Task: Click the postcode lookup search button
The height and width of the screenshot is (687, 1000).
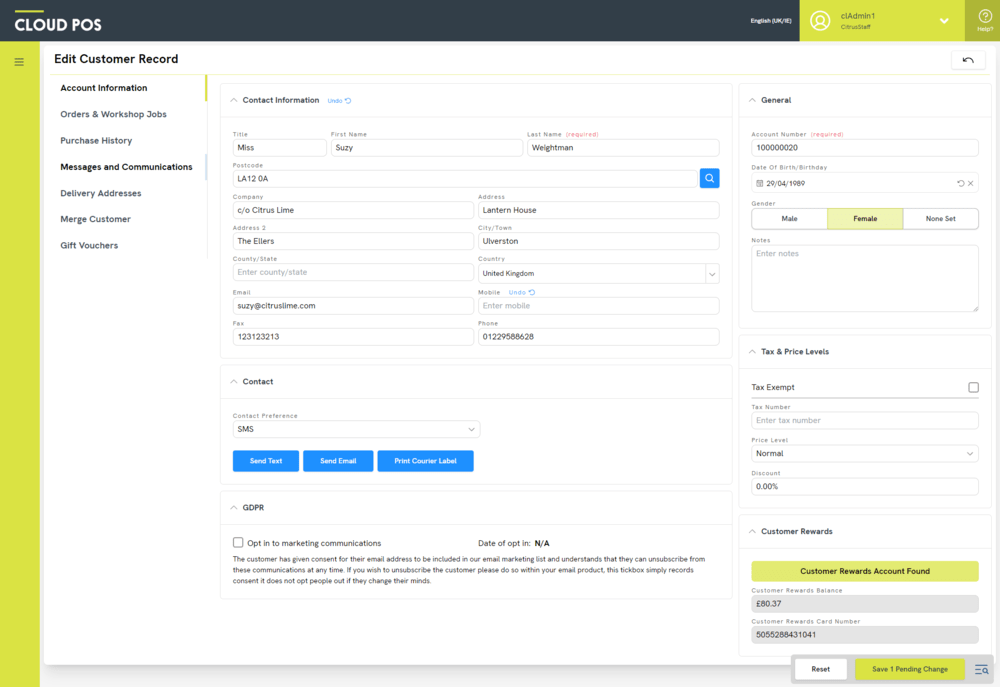Action: (x=709, y=179)
